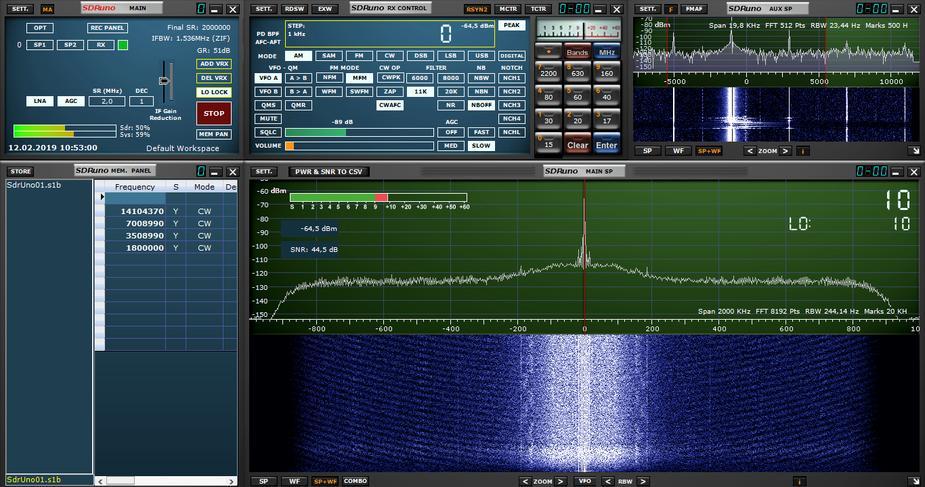925x487 pixels.
Task: Click the S-meter display in RX Control
Action: (578, 29)
